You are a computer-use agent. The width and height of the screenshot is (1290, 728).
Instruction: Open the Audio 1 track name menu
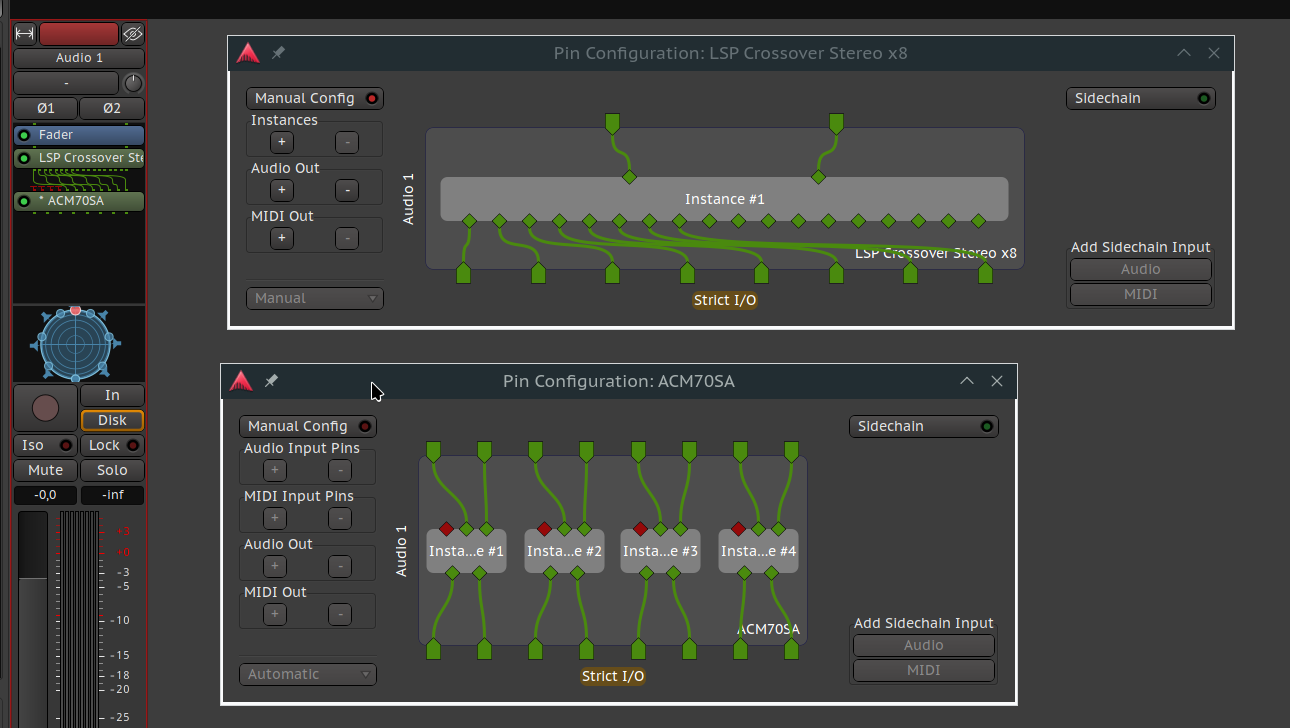point(79,58)
